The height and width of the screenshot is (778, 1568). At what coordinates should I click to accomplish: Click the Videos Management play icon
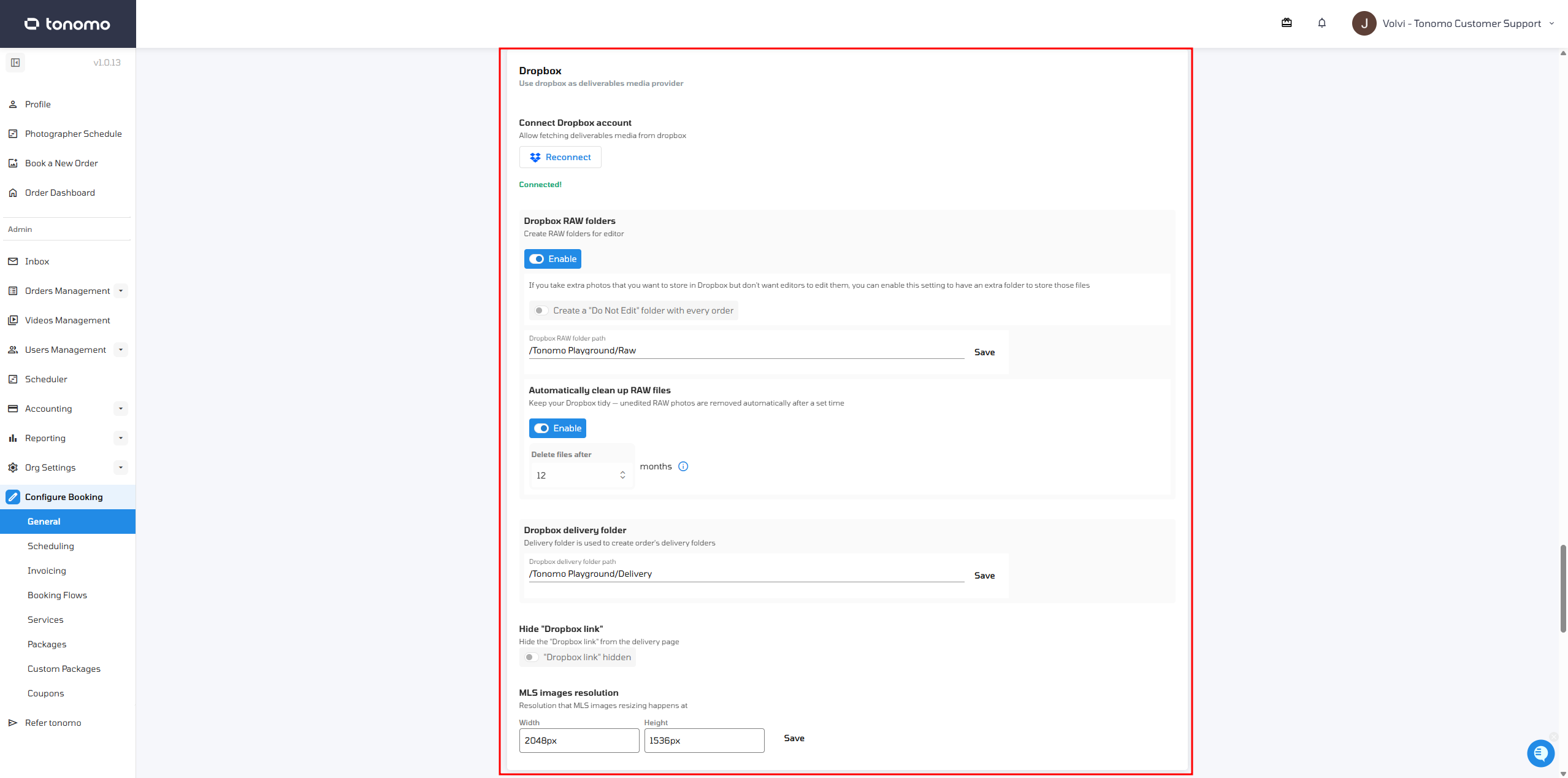click(x=13, y=320)
